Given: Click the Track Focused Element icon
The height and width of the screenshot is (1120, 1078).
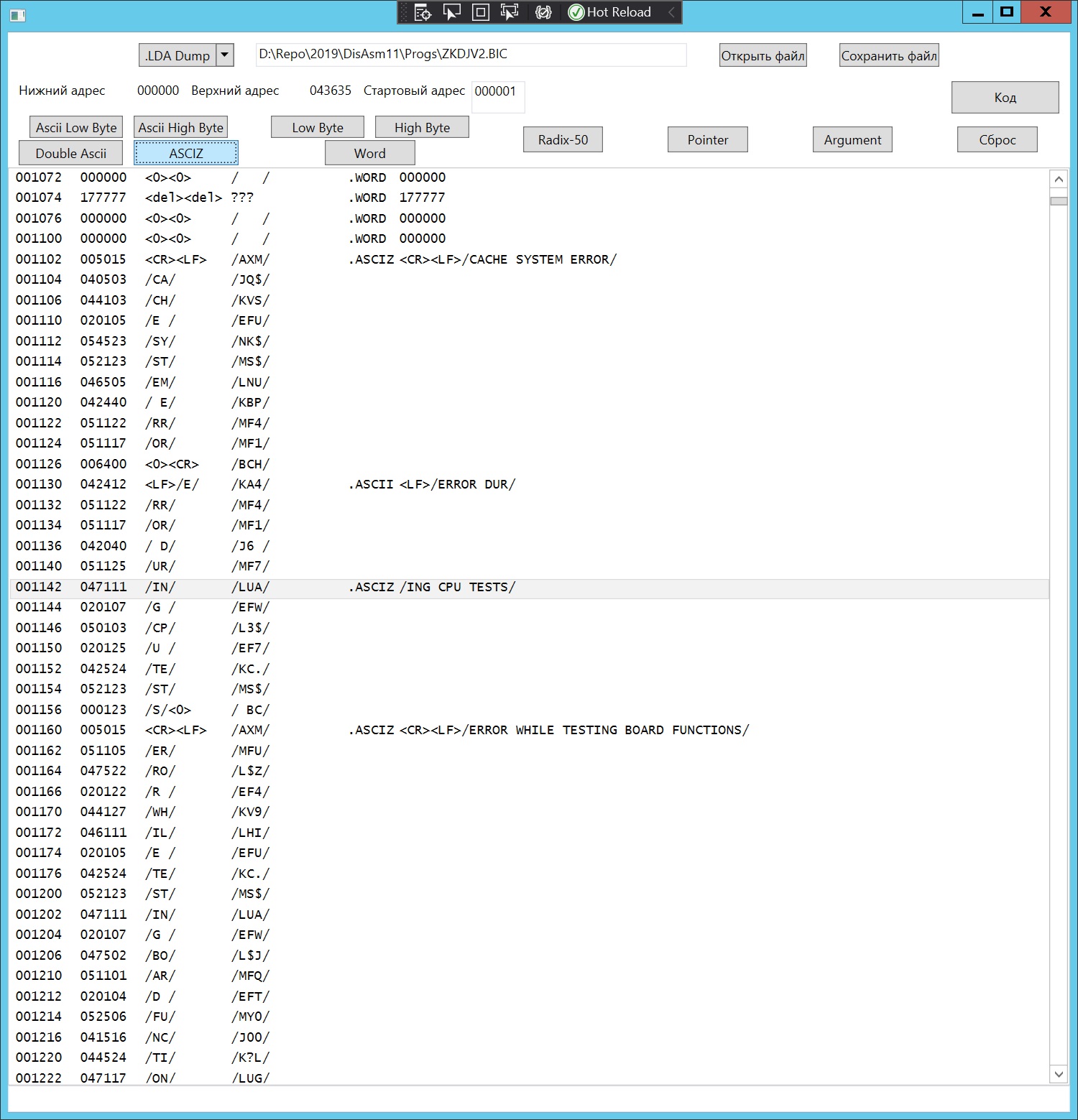Looking at the screenshot, I should tap(510, 12).
